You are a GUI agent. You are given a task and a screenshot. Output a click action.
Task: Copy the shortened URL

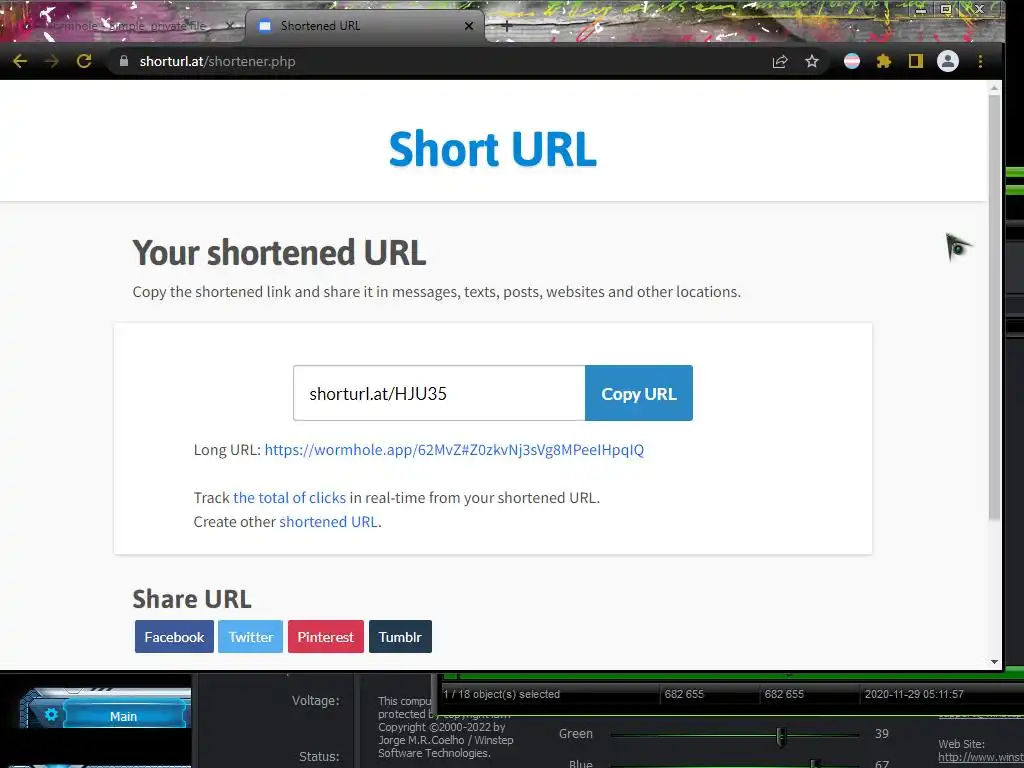pos(639,393)
